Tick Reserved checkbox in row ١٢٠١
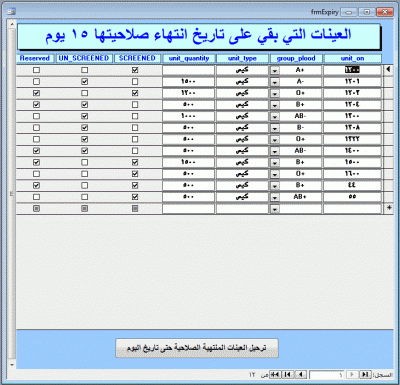Screen dimensions: 400x385 coord(37,81)
